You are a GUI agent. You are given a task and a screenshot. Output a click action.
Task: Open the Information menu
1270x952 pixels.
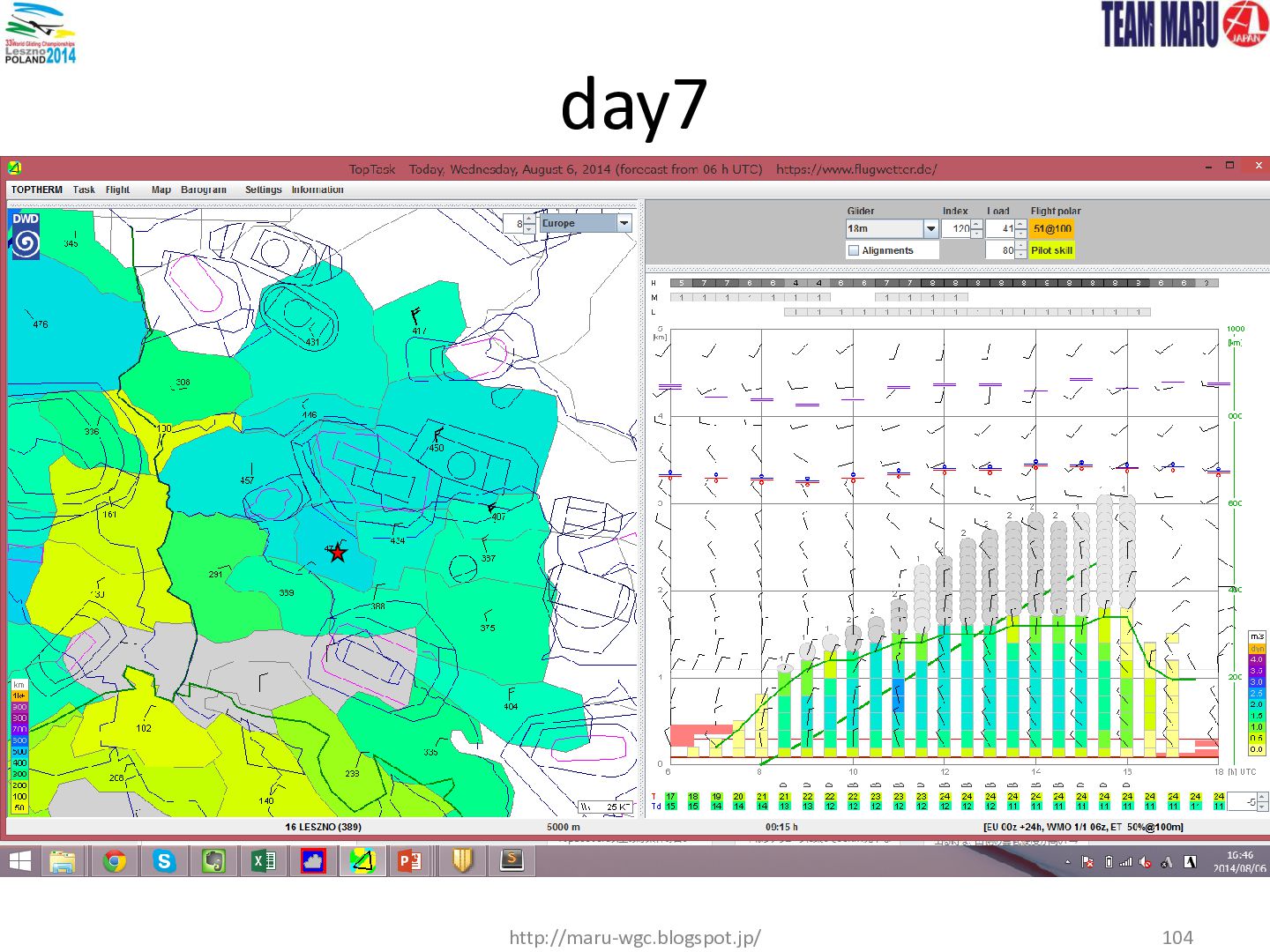(317, 190)
